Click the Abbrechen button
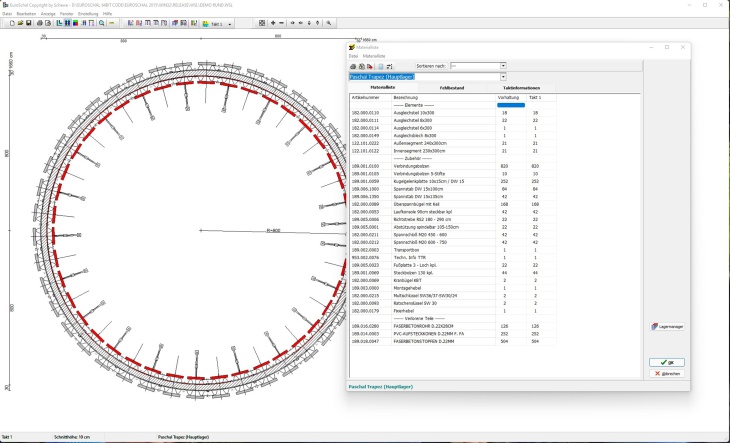The image size is (730, 443). [x=667, y=373]
